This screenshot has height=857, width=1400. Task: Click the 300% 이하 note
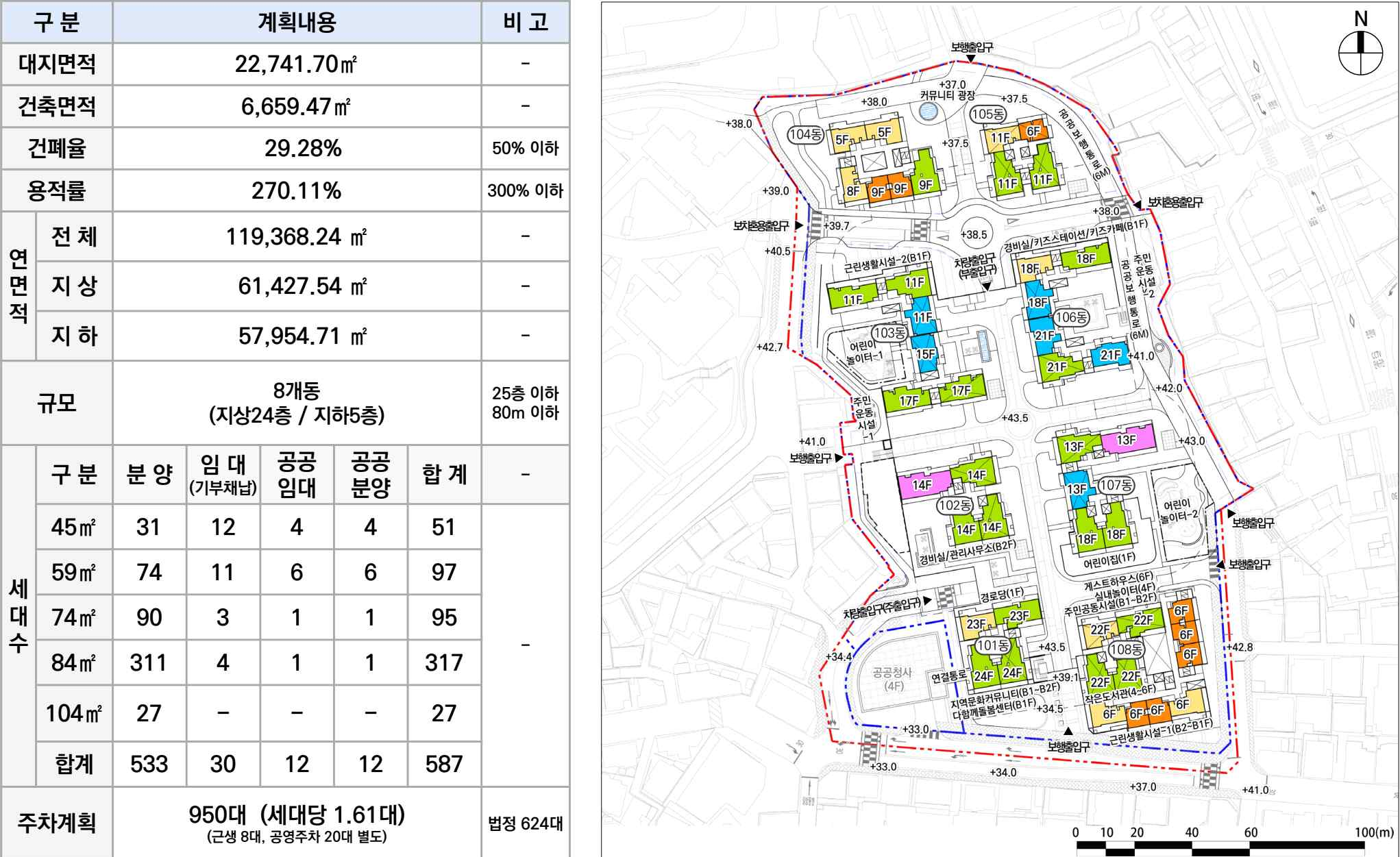click(x=526, y=190)
